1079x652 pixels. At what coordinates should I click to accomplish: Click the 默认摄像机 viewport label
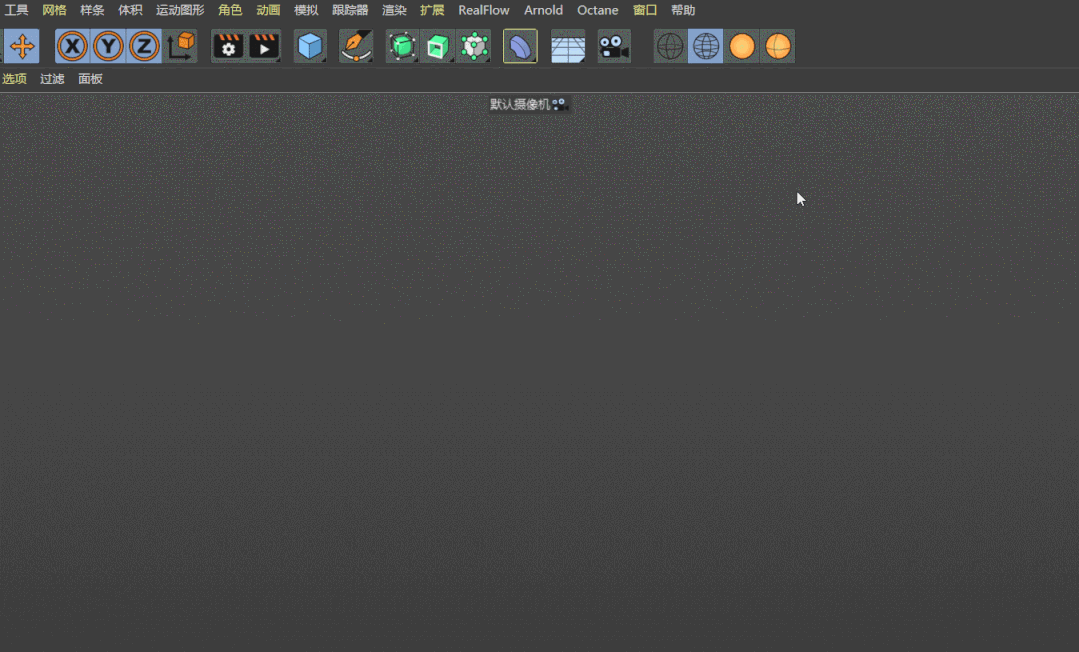click(520, 104)
